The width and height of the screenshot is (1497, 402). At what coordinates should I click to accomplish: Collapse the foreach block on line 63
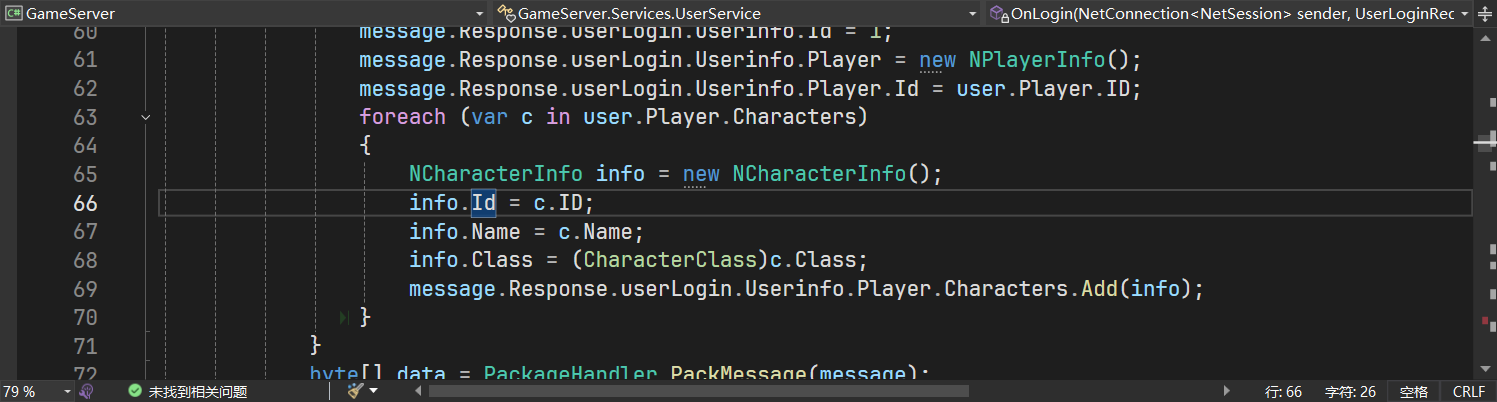146,117
